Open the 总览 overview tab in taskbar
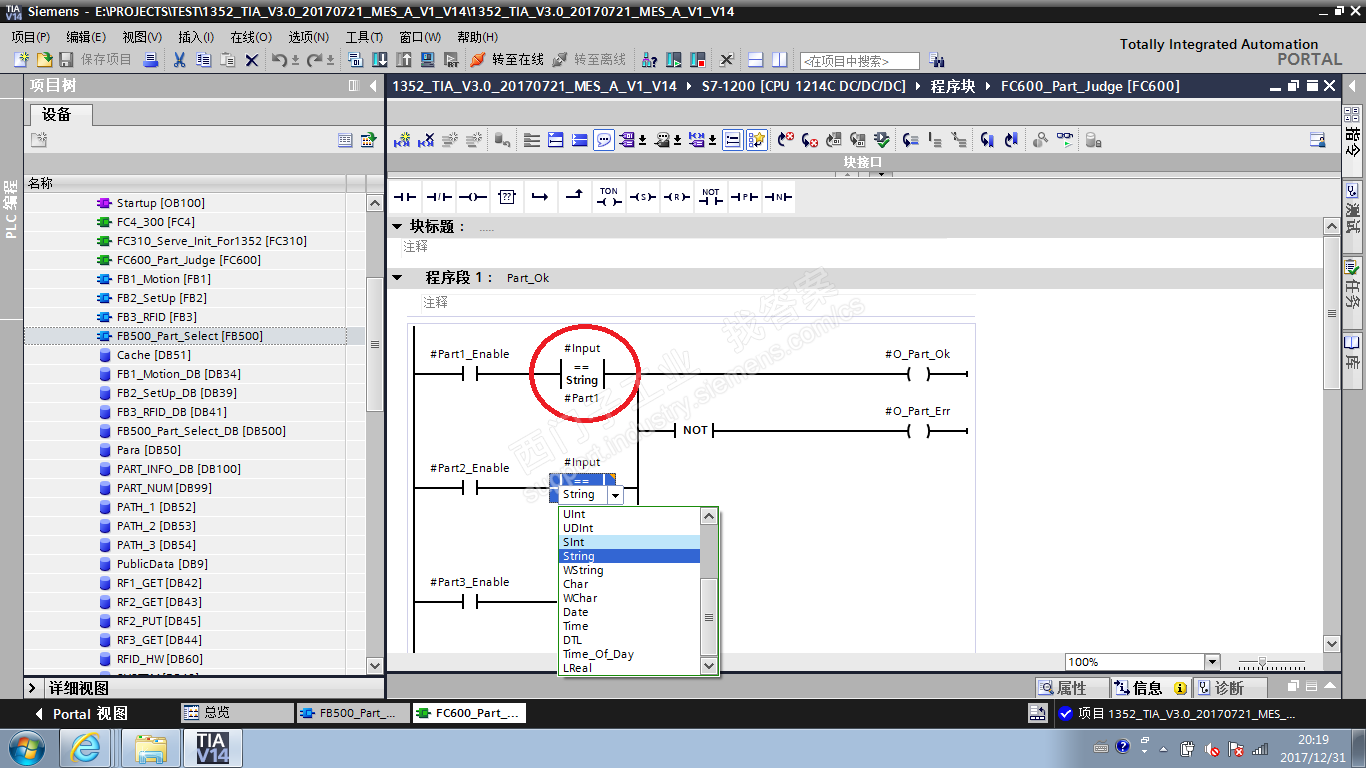The width and height of the screenshot is (1366, 768). coord(237,713)
